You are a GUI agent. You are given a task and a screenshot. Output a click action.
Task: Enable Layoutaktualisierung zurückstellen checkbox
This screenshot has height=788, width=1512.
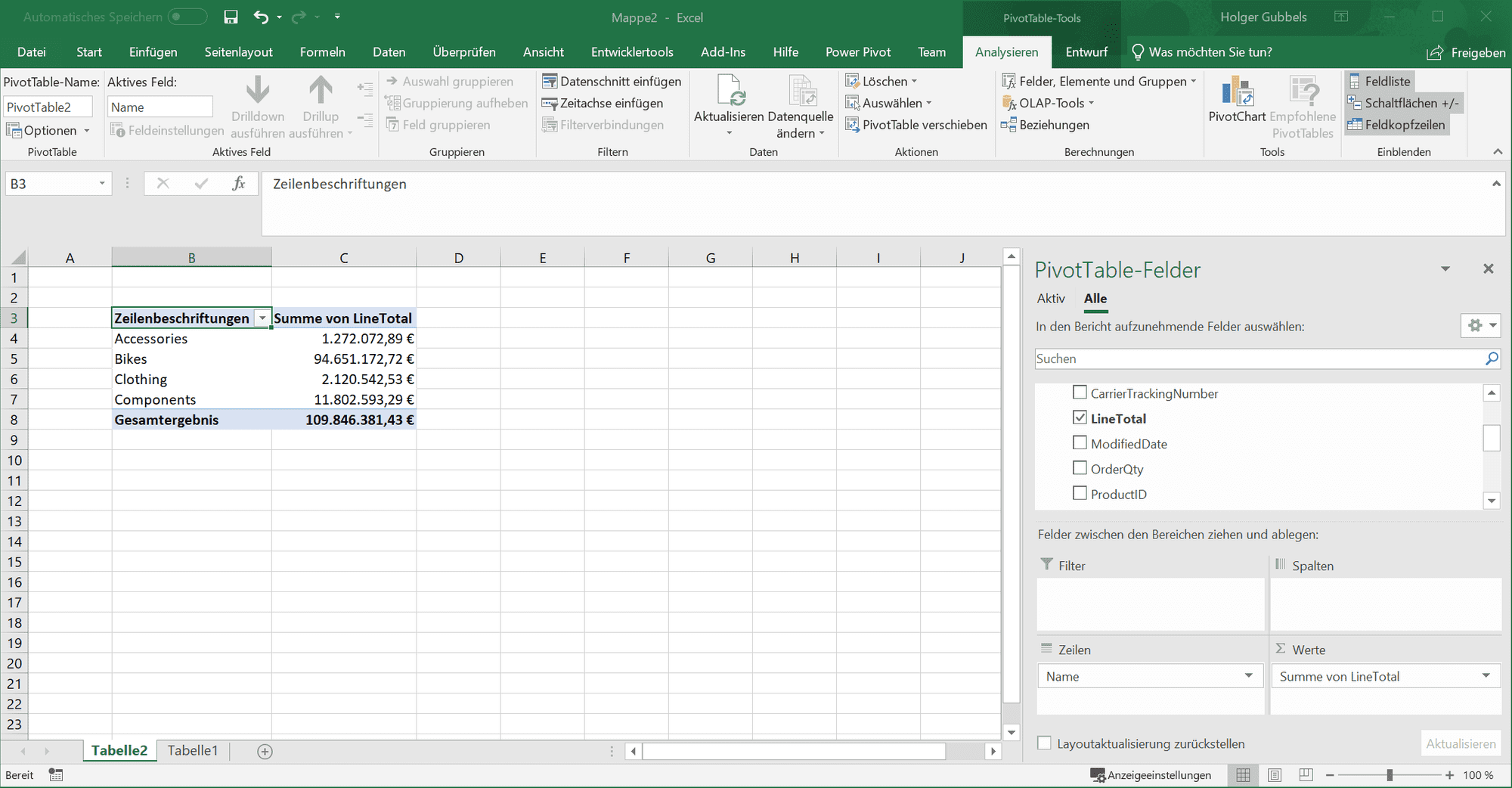point(1045,743)
